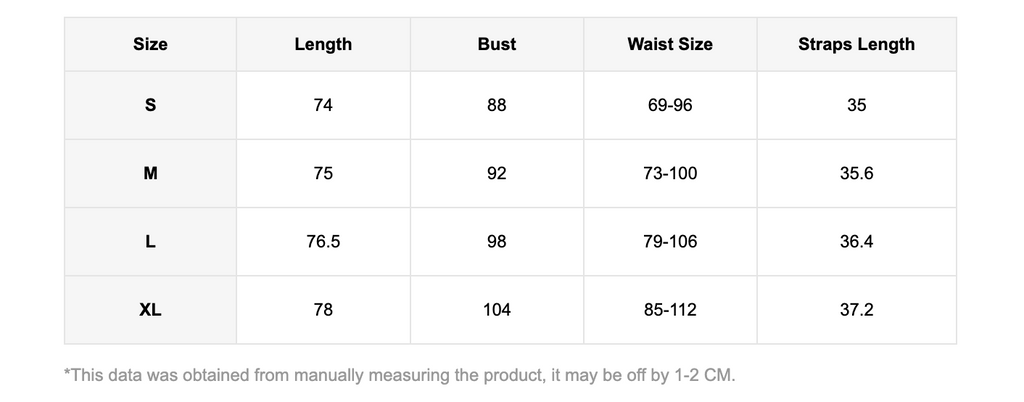Click the length value 74

click(323, 105)
